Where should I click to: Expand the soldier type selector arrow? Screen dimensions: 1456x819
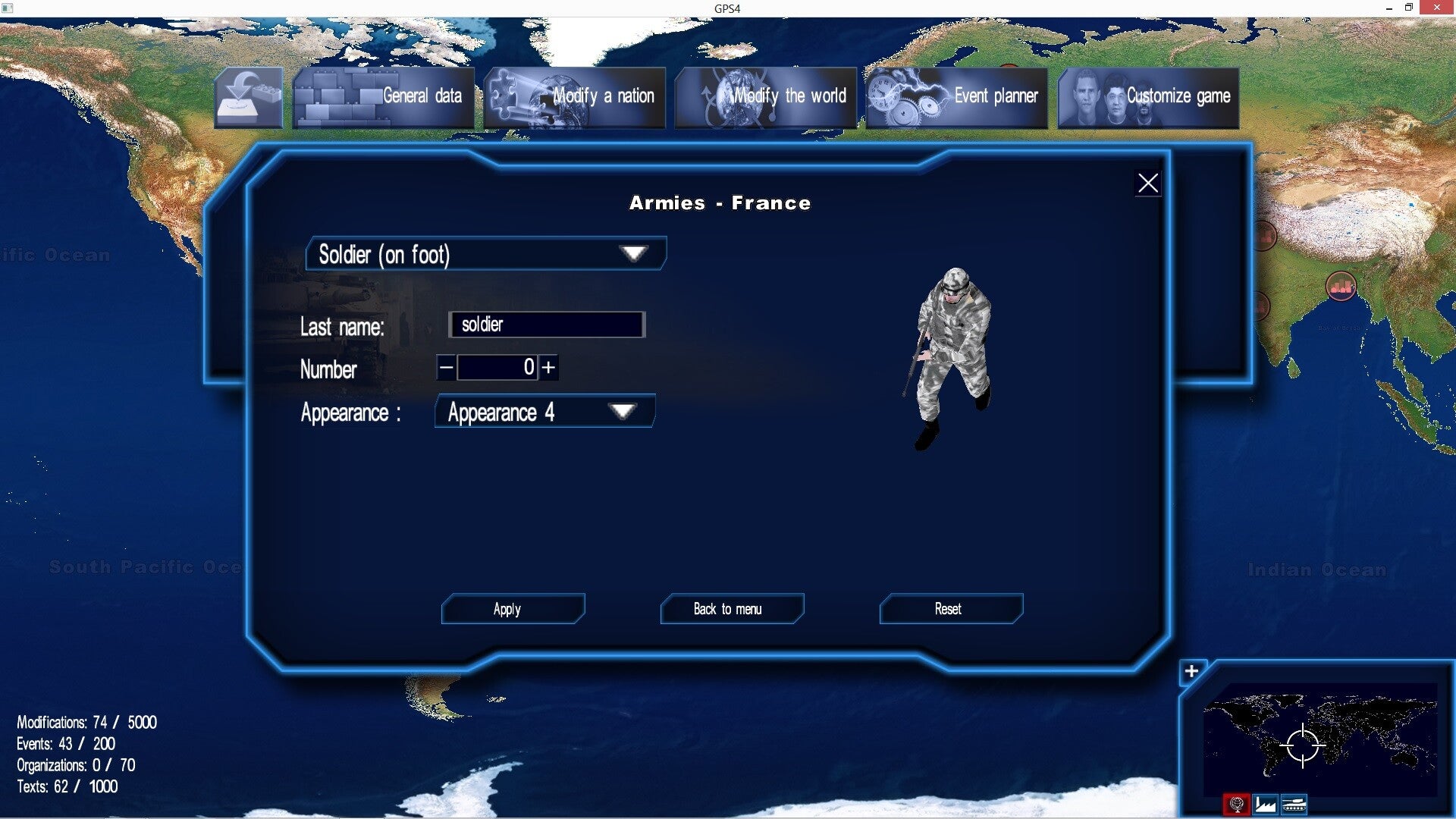(x=634, y=253)
